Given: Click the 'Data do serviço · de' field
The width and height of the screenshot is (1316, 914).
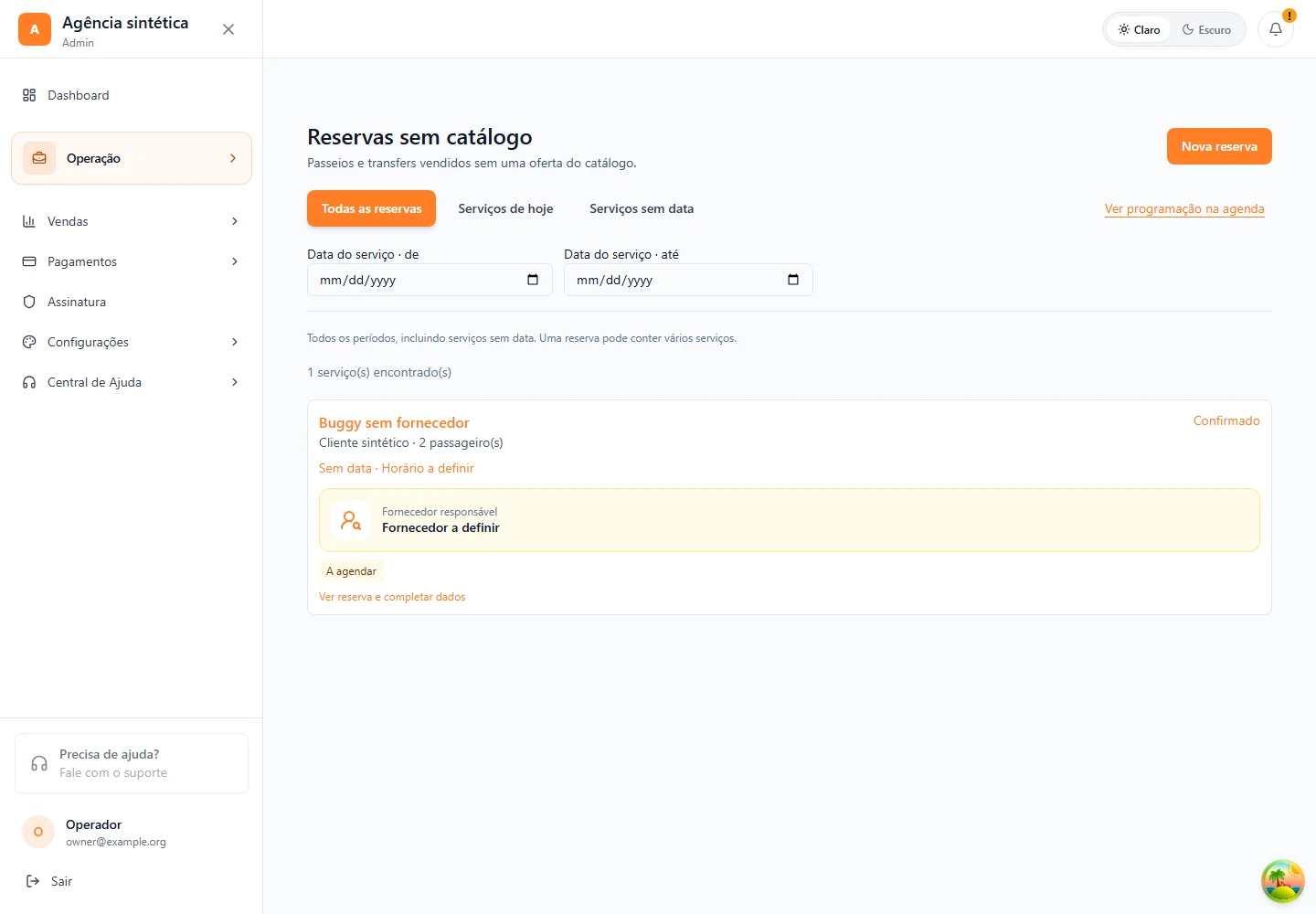Looking at the screenshot, I should click(x=430, y=280).
